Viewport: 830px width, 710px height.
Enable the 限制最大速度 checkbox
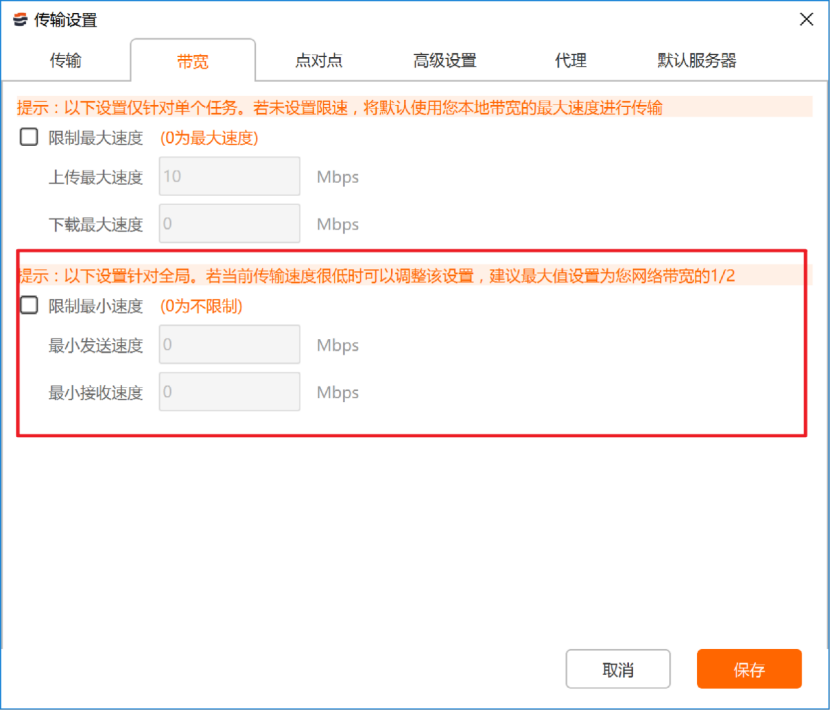(x=29, y=138)
